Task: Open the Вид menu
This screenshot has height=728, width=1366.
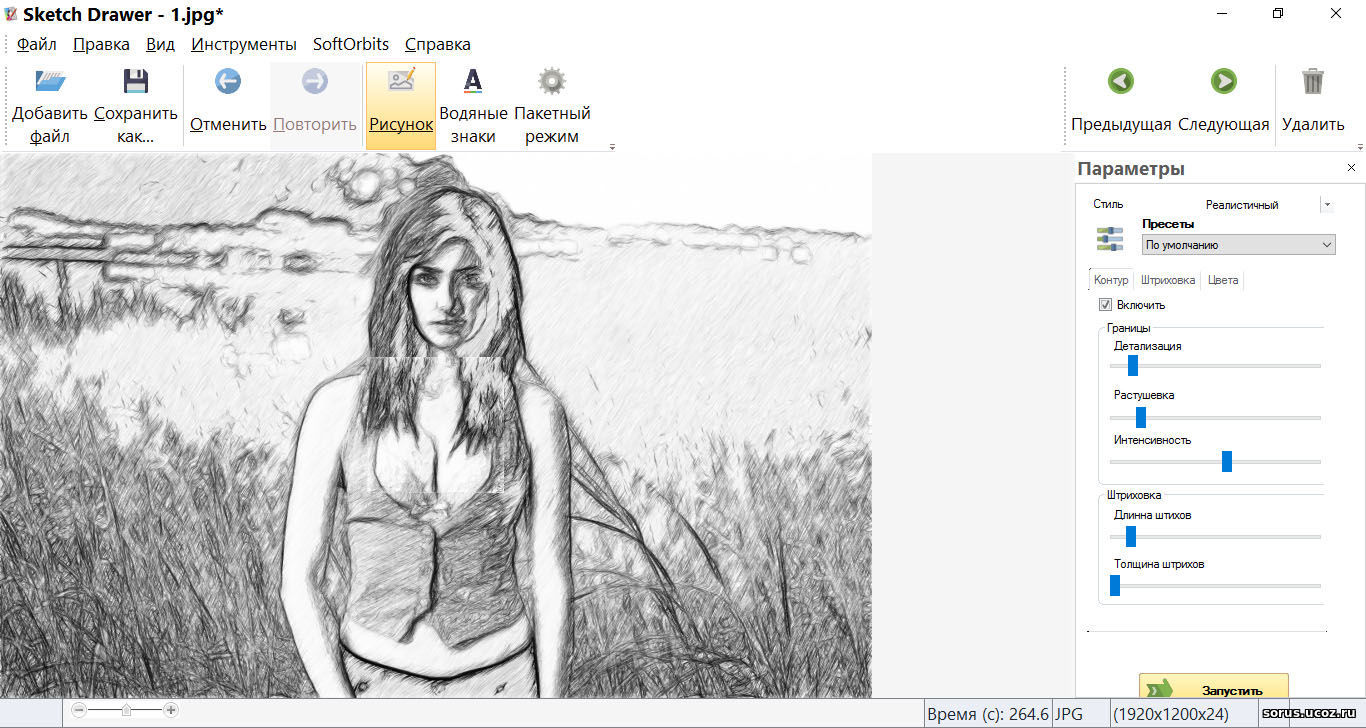Action: pos(160,44)
